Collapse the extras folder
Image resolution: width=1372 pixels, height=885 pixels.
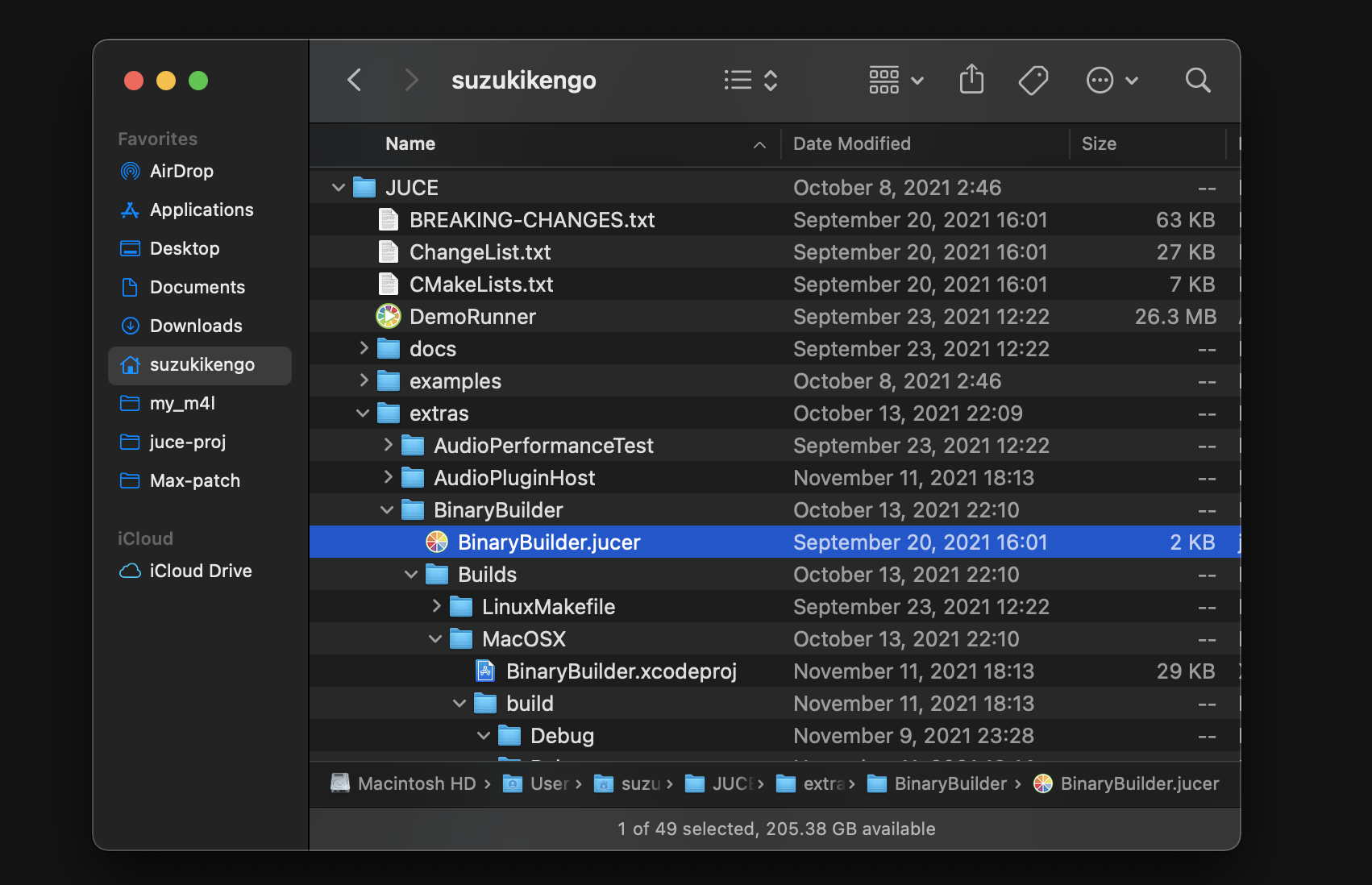[363, 413]
